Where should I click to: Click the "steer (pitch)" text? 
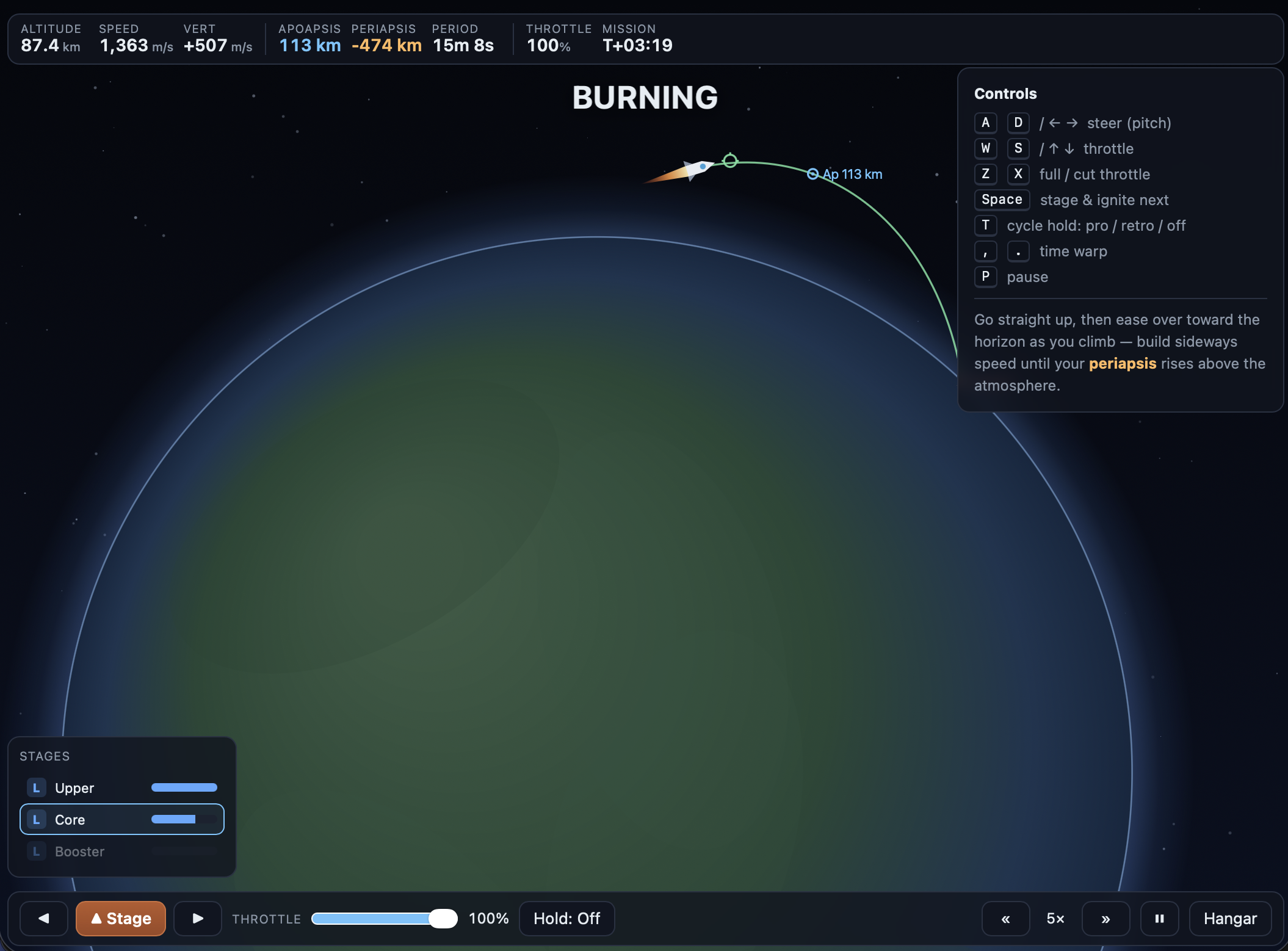1129,123
